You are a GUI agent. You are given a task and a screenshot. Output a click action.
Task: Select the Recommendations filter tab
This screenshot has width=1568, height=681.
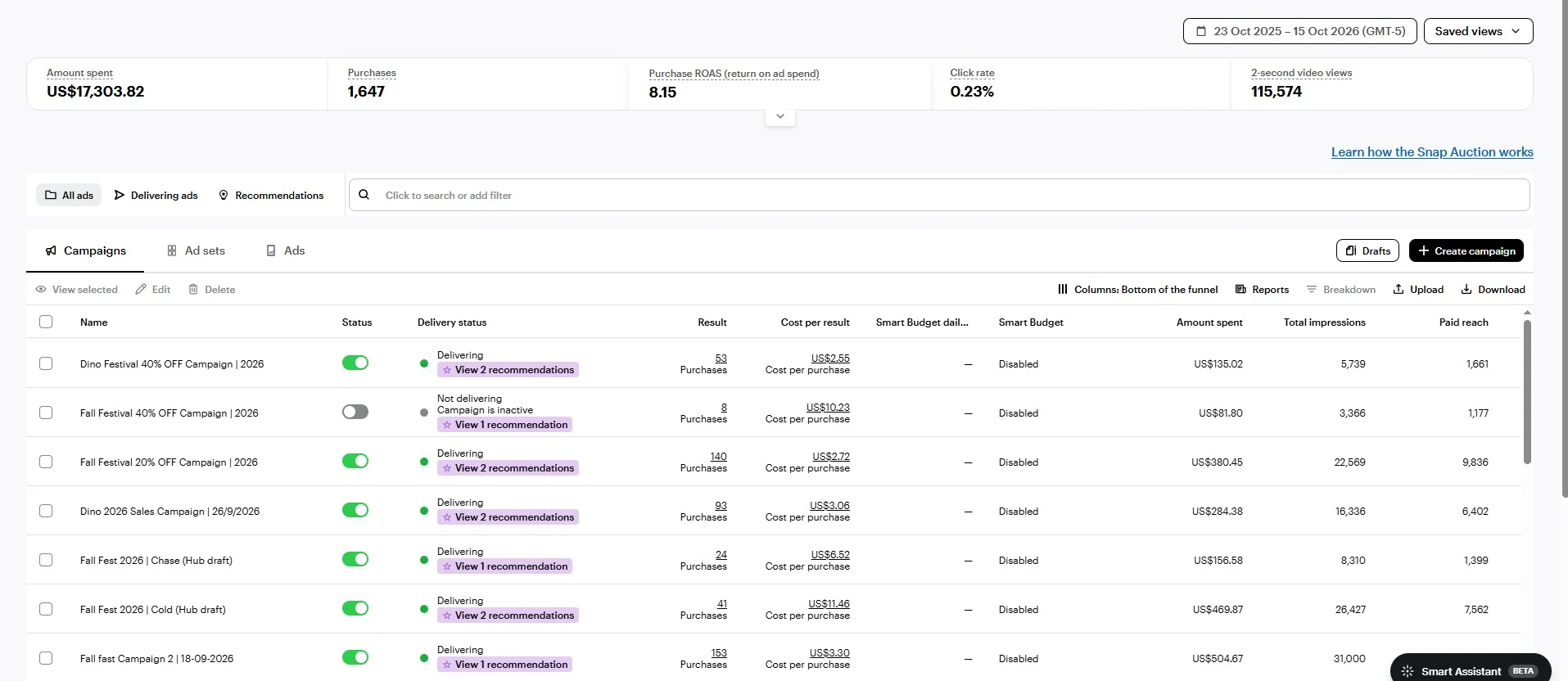coord(271,195)
